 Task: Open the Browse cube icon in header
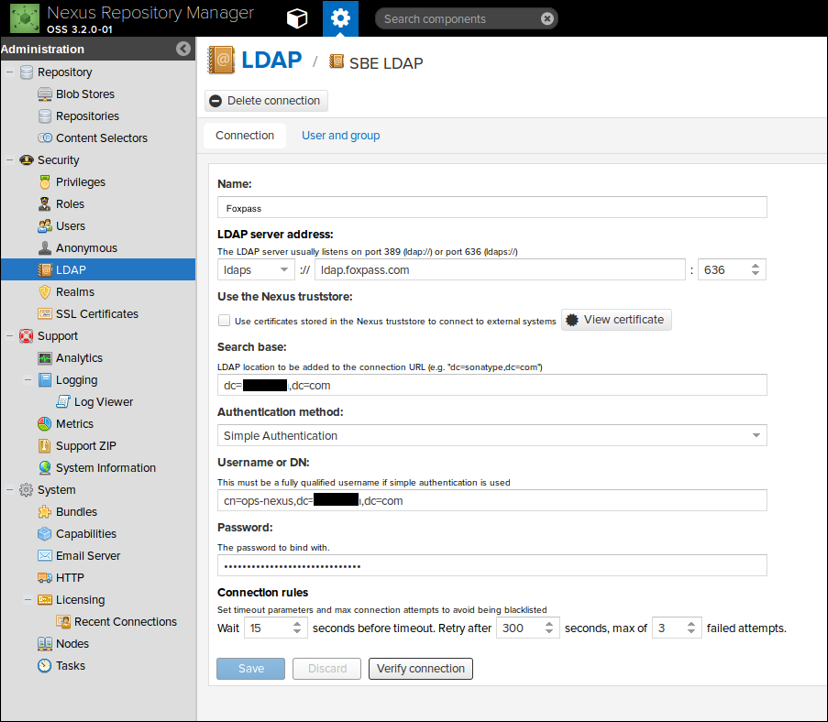[x=297, y=19]
